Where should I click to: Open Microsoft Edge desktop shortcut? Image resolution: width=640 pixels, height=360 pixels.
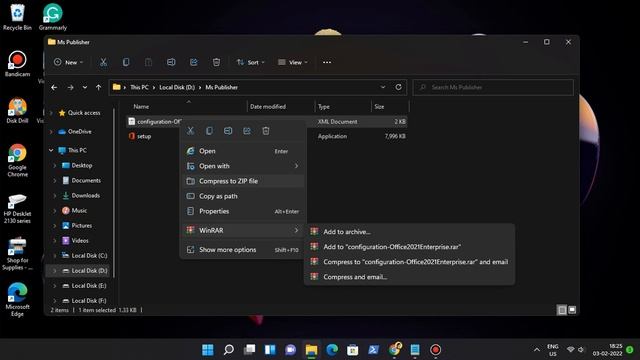coord(17,300)
